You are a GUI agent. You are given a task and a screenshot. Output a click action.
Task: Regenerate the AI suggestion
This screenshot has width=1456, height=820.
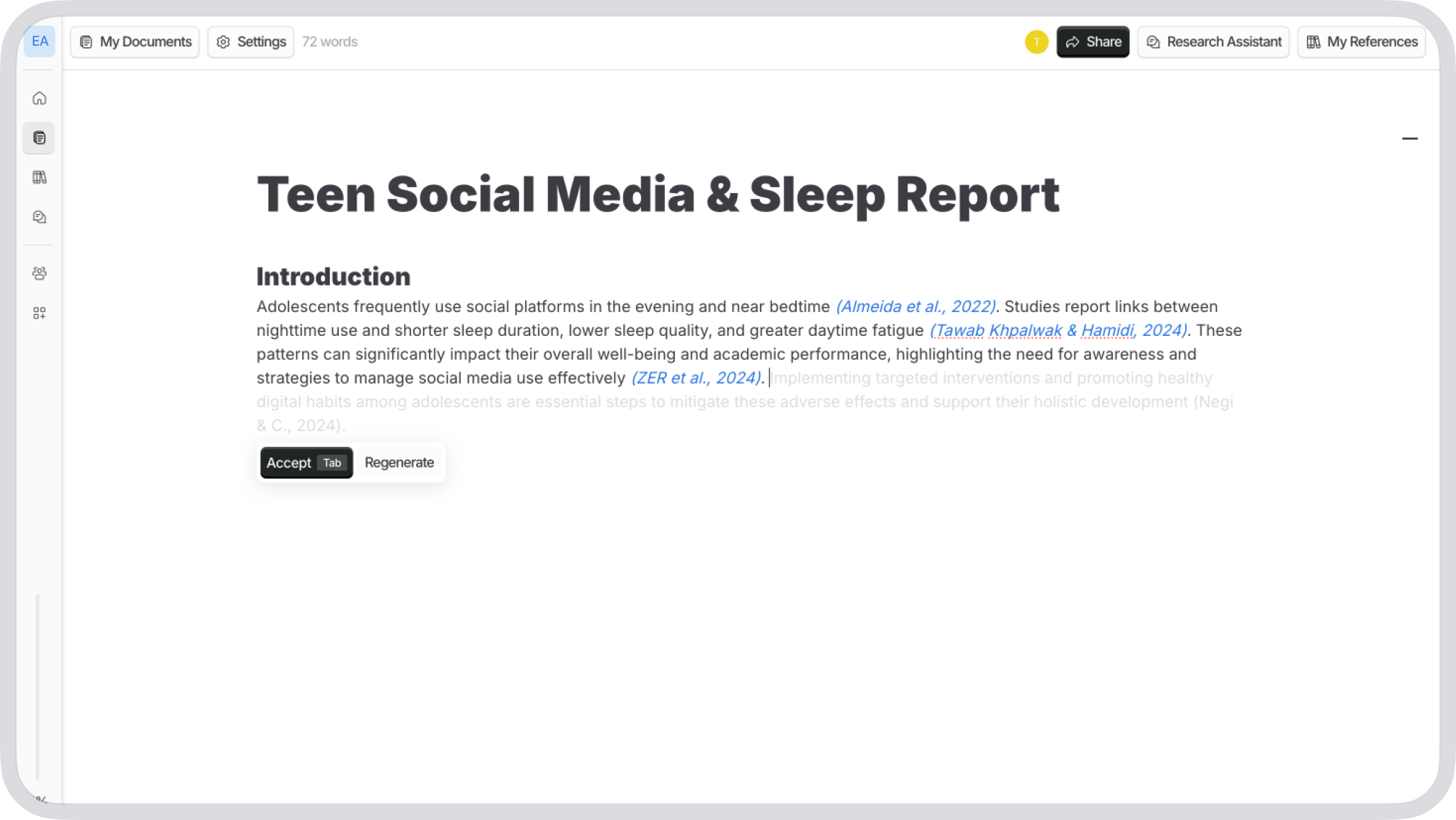pyautogui.click(x=399, y=463)
